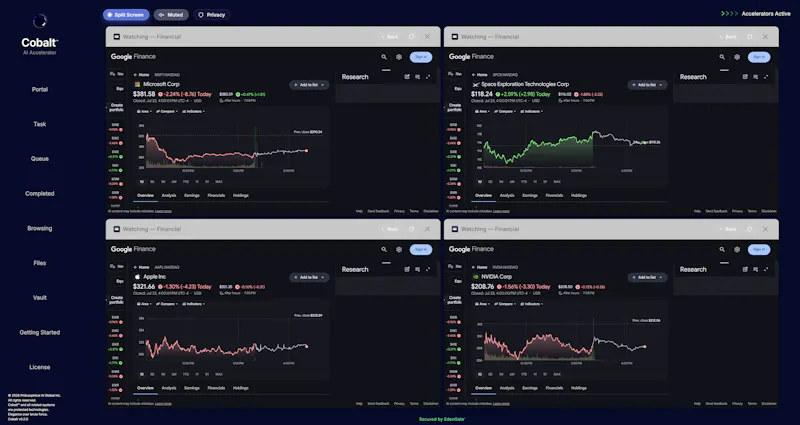Open Vault in Cobalt sidebar
This screenshot has height=425, width=800.
(x=40, y=297)
